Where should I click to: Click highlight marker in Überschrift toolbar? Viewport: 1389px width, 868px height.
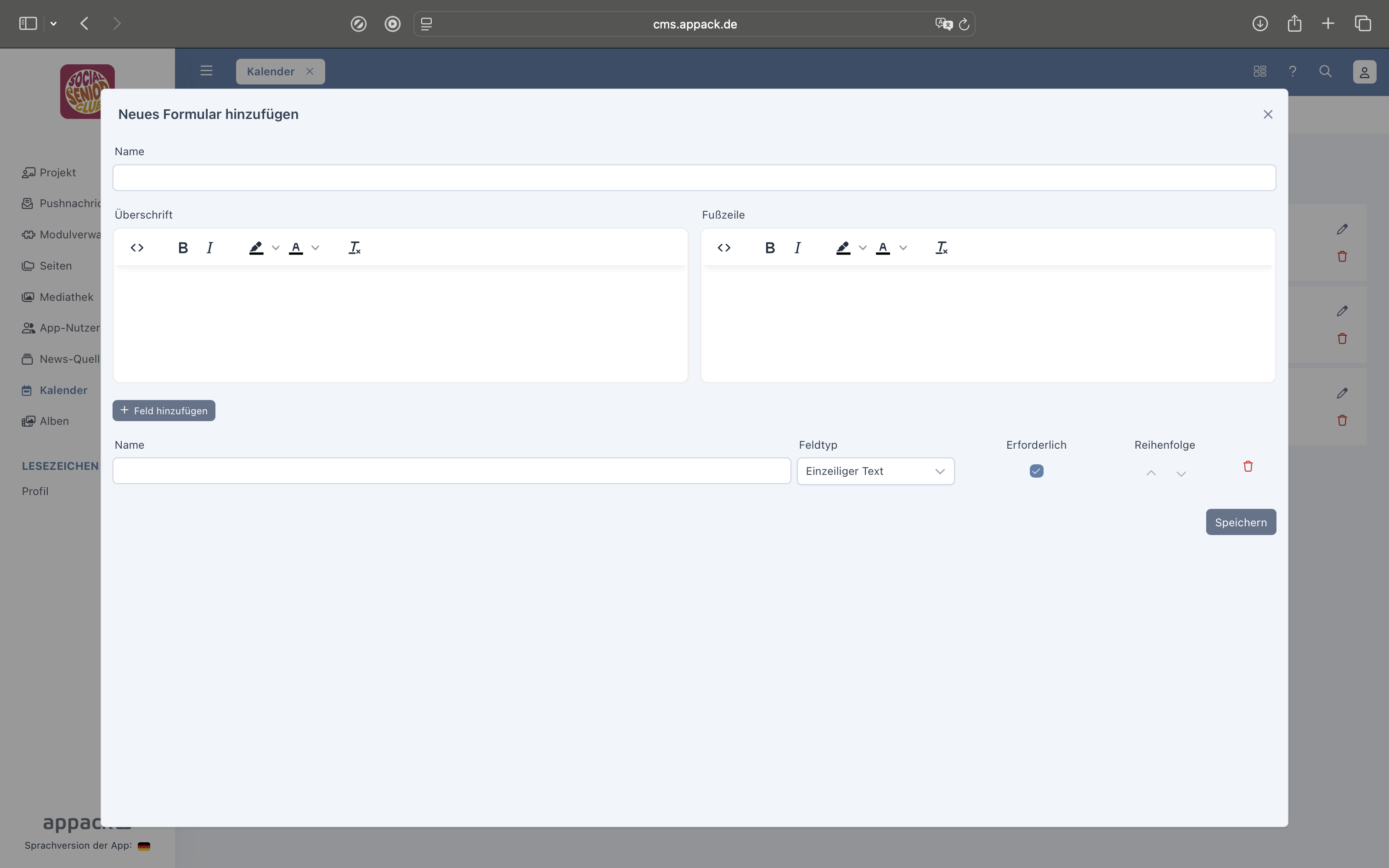256,248
